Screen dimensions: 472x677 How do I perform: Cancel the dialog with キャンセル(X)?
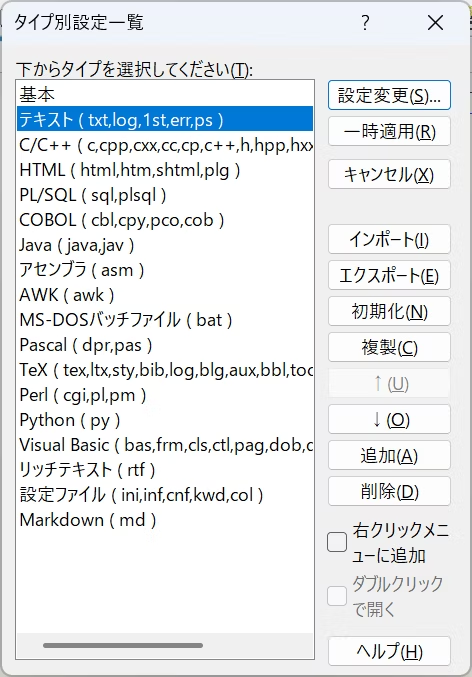point(389,174)
